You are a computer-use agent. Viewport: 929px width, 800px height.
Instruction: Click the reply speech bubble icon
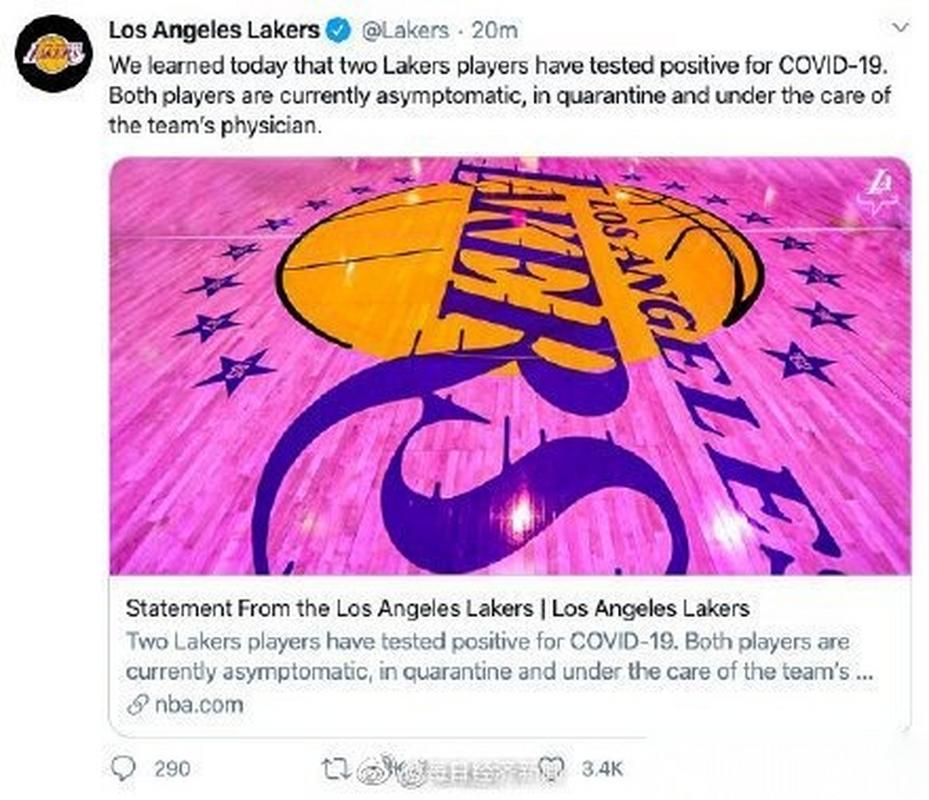click(x=123, y=768)
